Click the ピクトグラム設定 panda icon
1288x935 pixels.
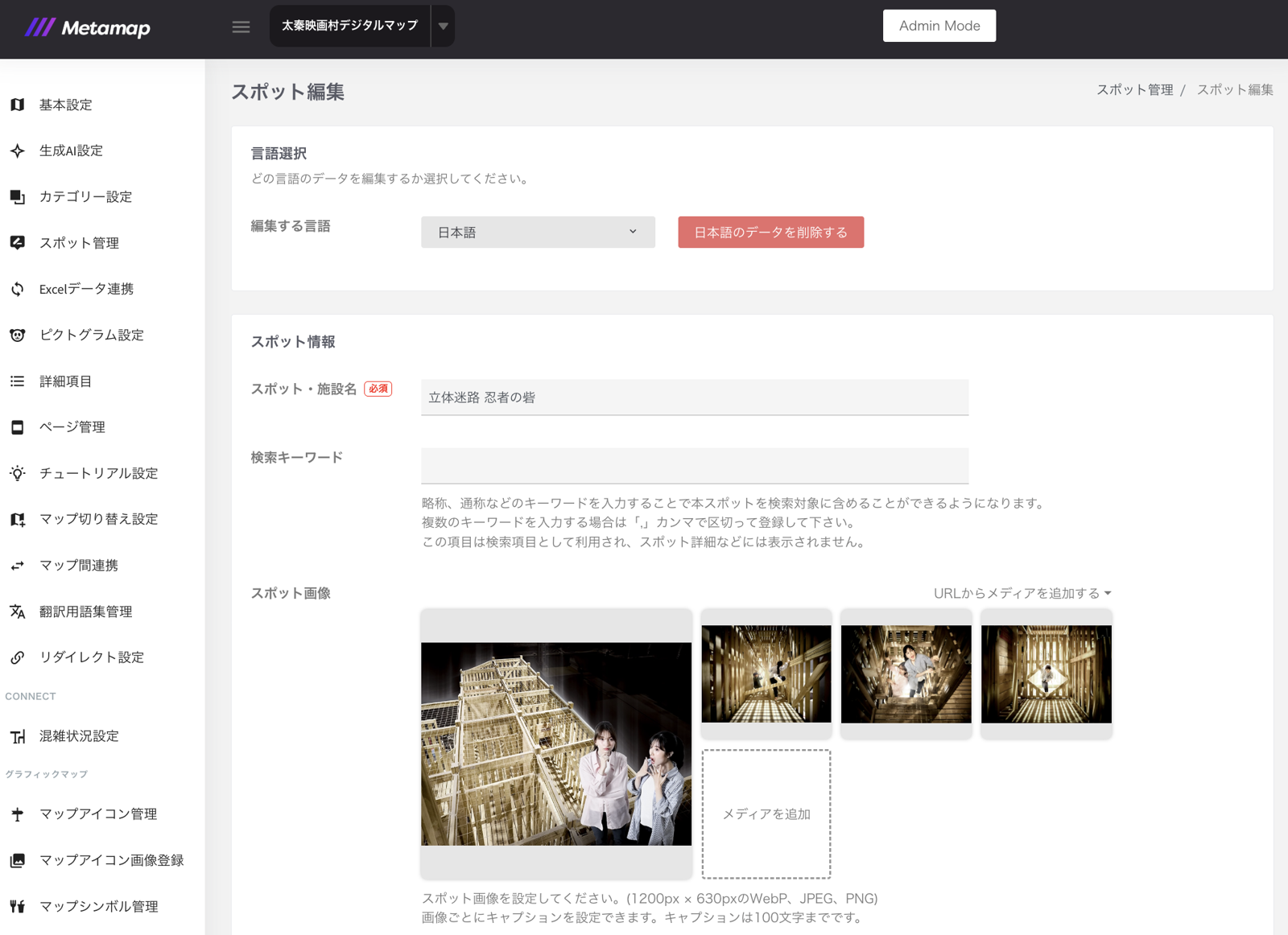point(18,335)
